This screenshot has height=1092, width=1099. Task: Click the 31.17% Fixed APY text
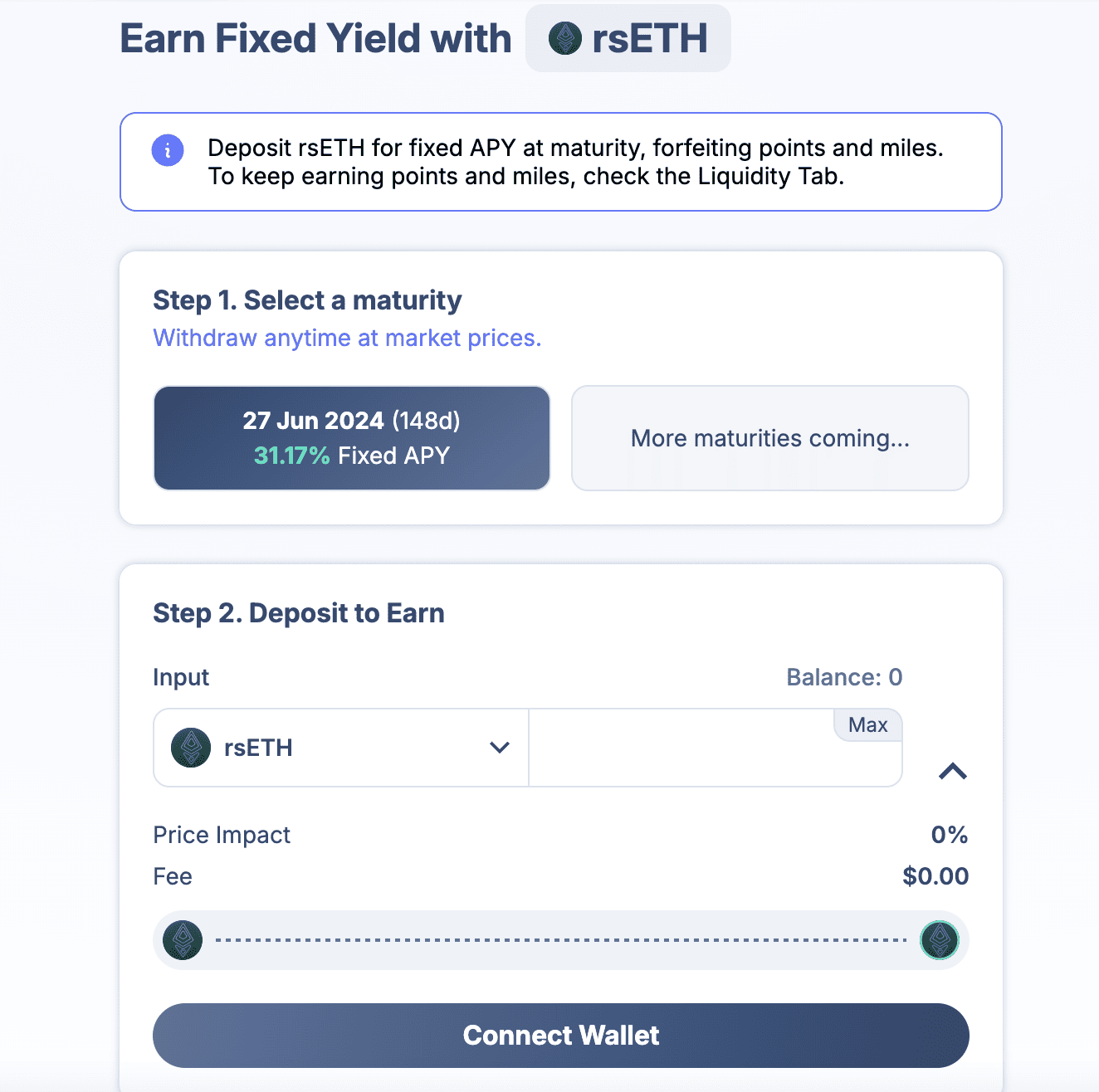352,456
